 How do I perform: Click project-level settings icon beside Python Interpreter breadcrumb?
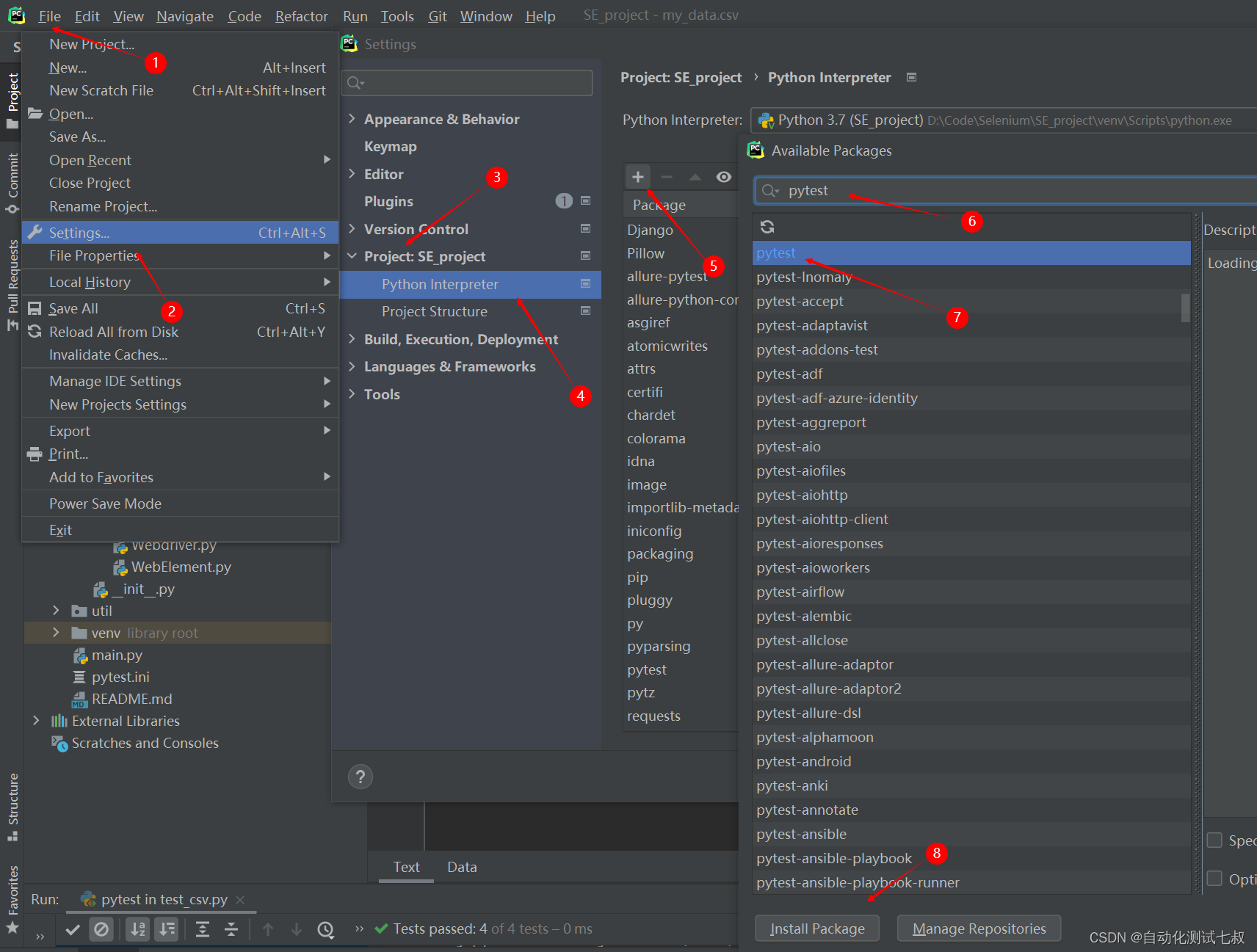click(911, 77)
